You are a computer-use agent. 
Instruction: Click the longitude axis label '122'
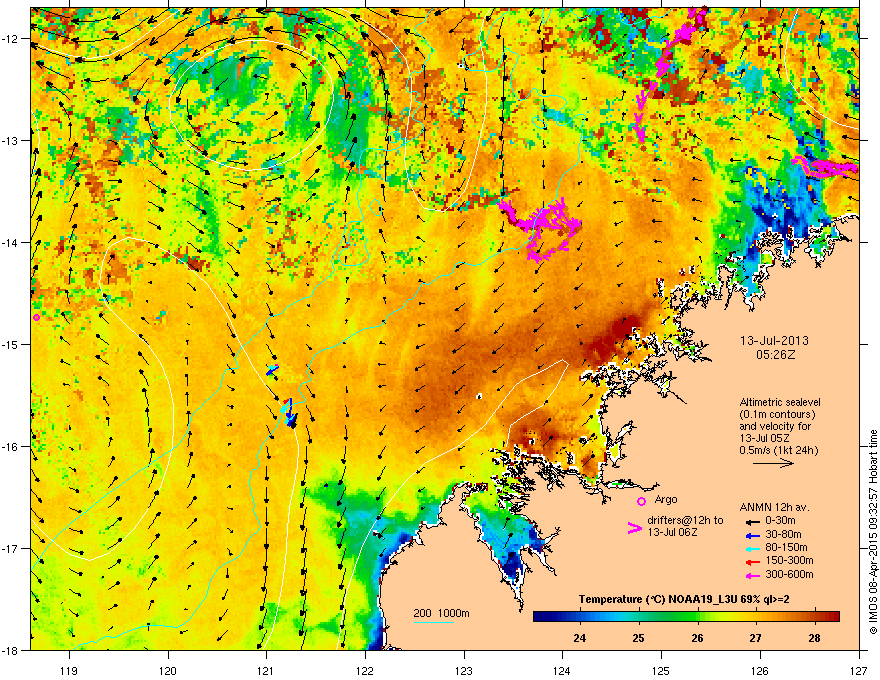pos(365,671)
